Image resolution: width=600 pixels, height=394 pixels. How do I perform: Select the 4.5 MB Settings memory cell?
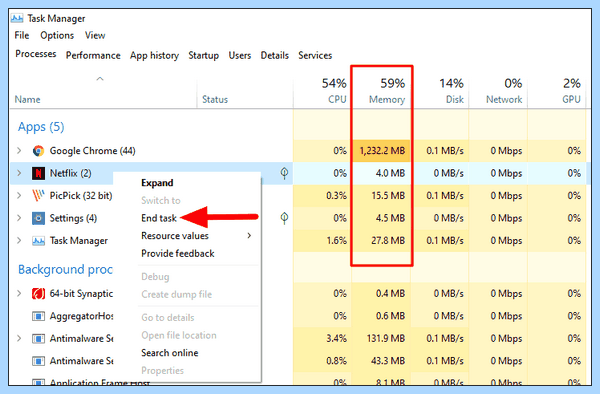click(382, 218)
